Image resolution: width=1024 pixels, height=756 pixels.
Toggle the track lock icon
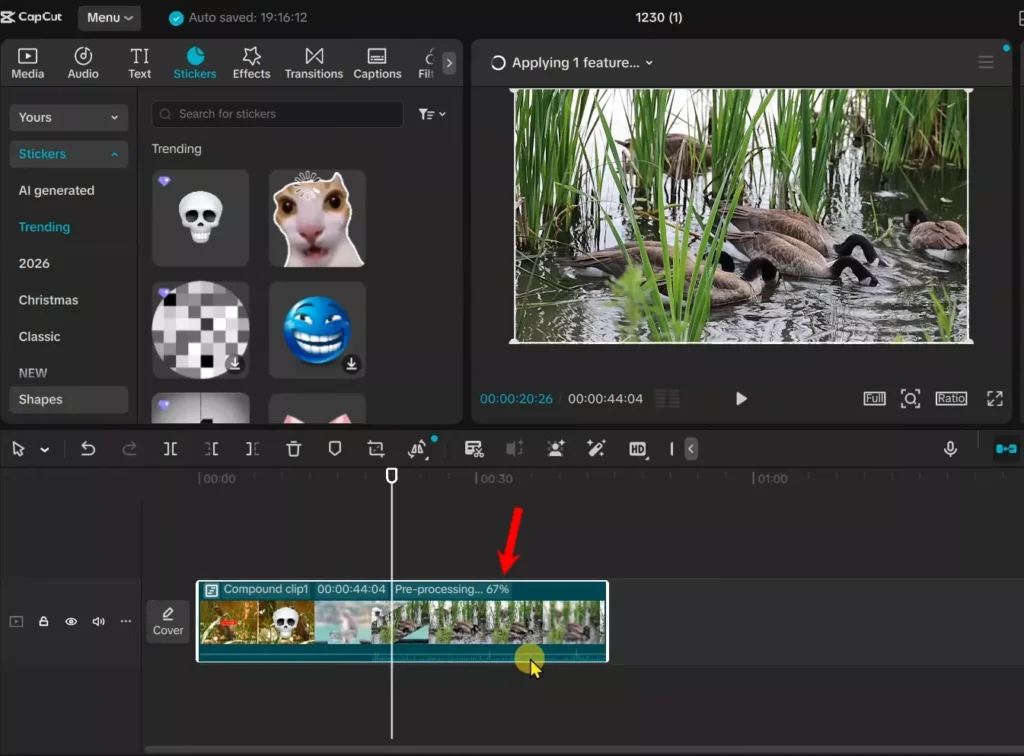pyautogui.click(x=44, y=621)
